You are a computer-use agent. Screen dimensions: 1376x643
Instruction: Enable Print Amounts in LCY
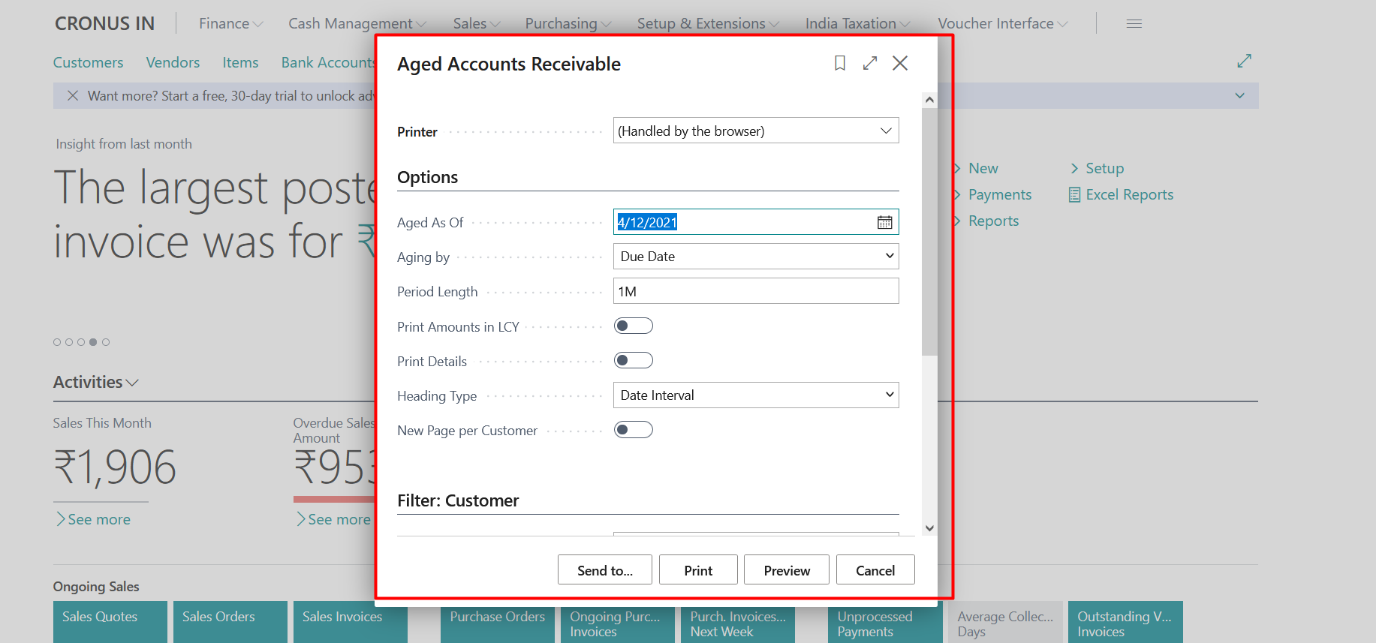633,325
